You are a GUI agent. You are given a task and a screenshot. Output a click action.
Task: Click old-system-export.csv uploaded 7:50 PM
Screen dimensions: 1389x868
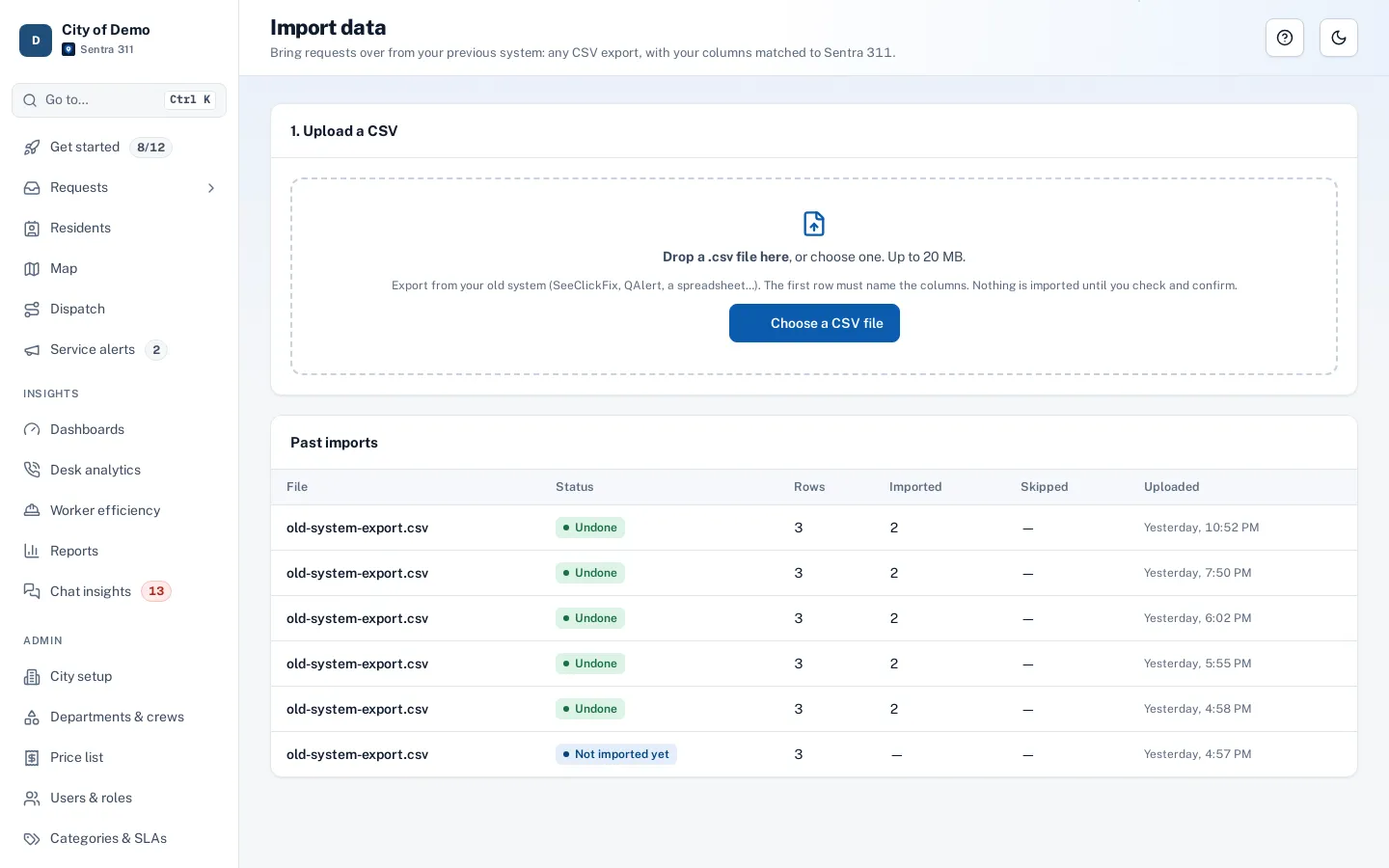pyautogui.click(x=357, y=573)
